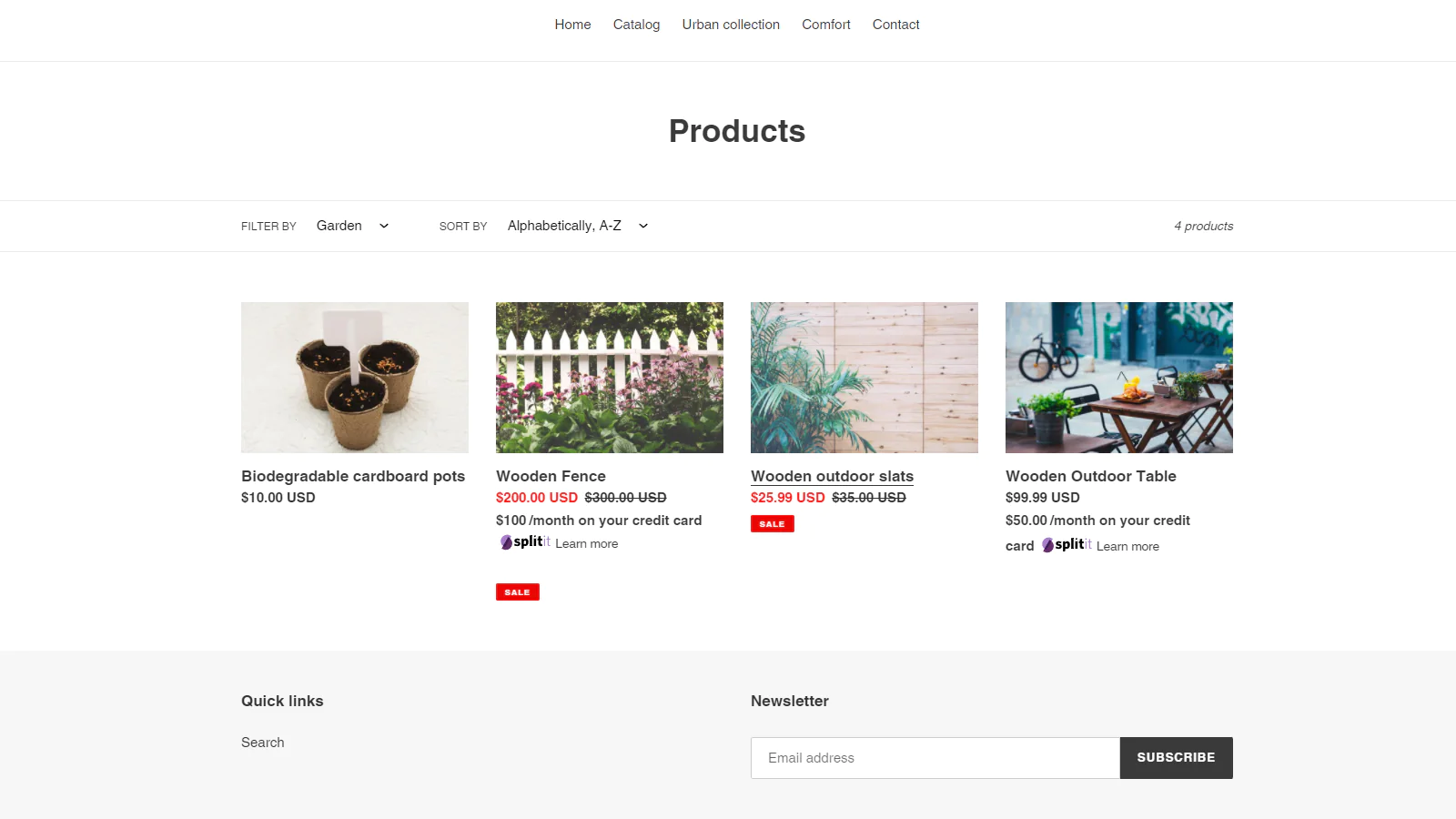Focus the Email address field
The height and width of the screenshot is (819, 1456).
tap(935, 758)
